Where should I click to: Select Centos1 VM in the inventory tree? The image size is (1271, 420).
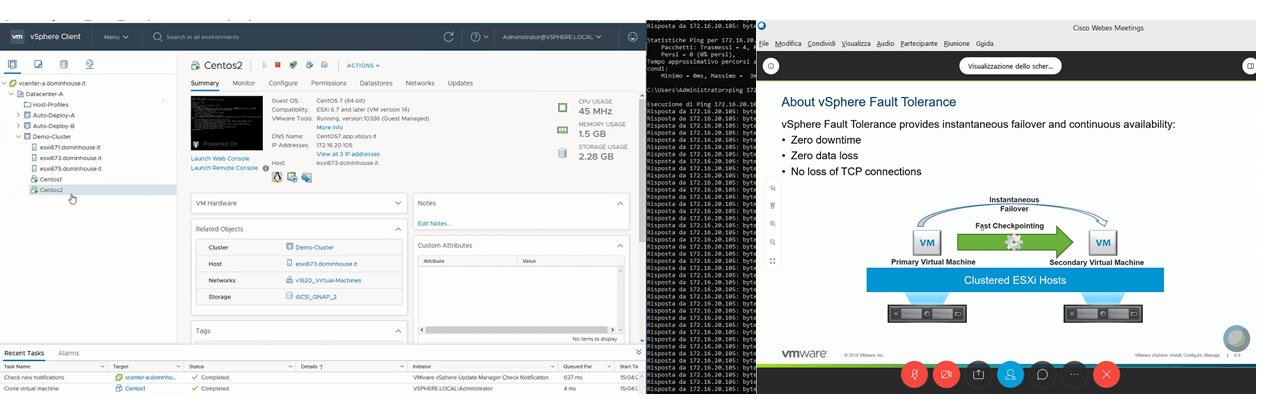tap(51, 179)
